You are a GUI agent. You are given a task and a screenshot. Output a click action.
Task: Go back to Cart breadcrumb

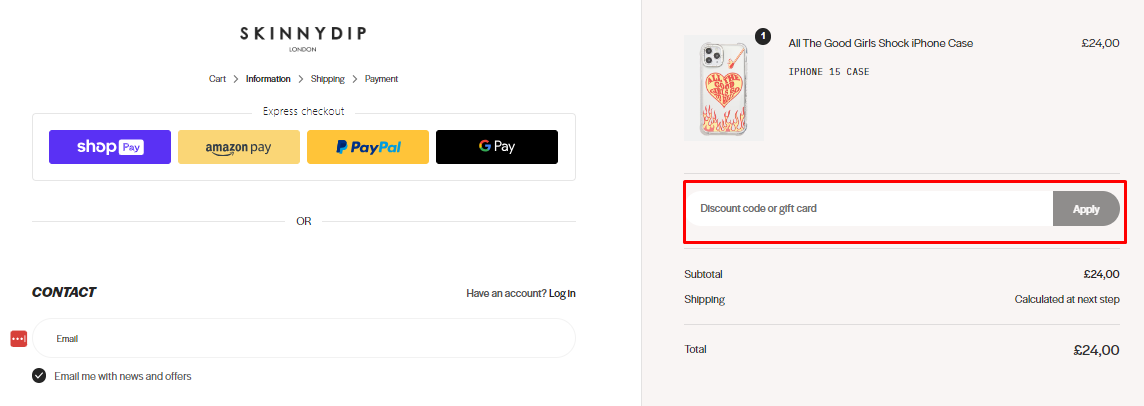click(x=217, y=79)
